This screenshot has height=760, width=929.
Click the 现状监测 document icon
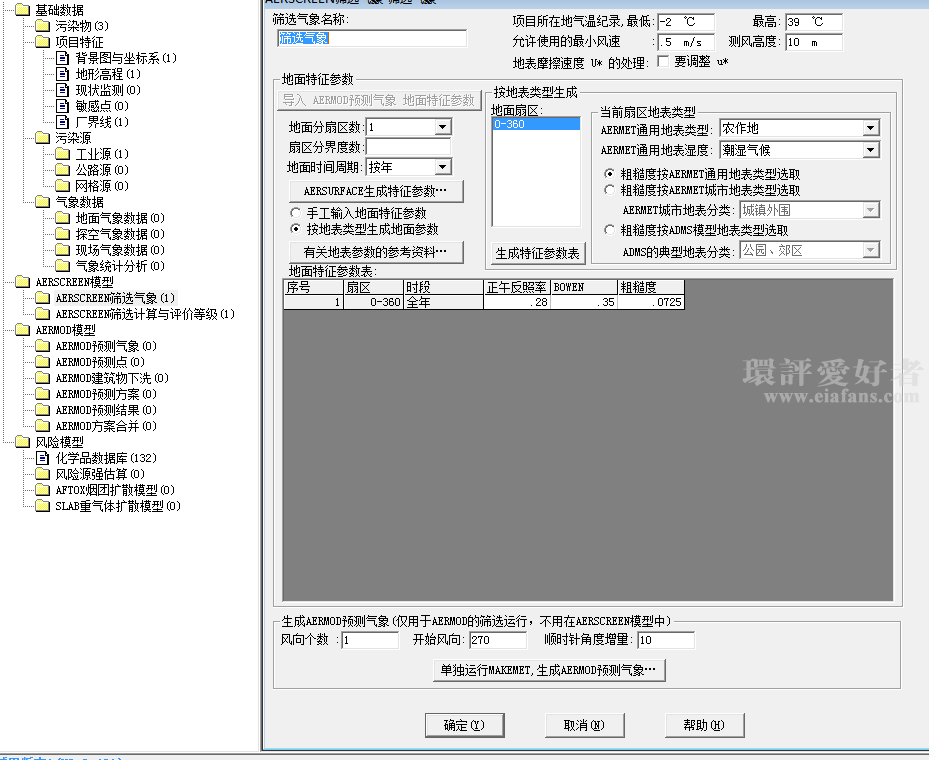click(x=62, y=89)
